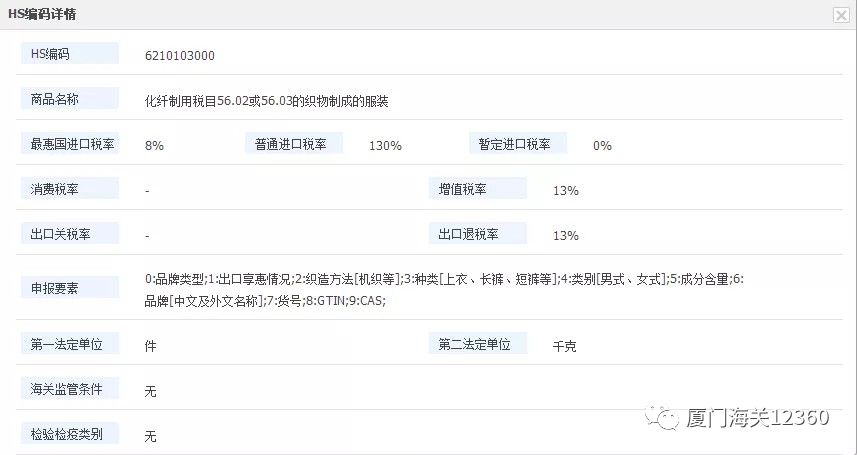Click the 第一法定单位 label
The image size is (857, 455).
coord(69,344)
